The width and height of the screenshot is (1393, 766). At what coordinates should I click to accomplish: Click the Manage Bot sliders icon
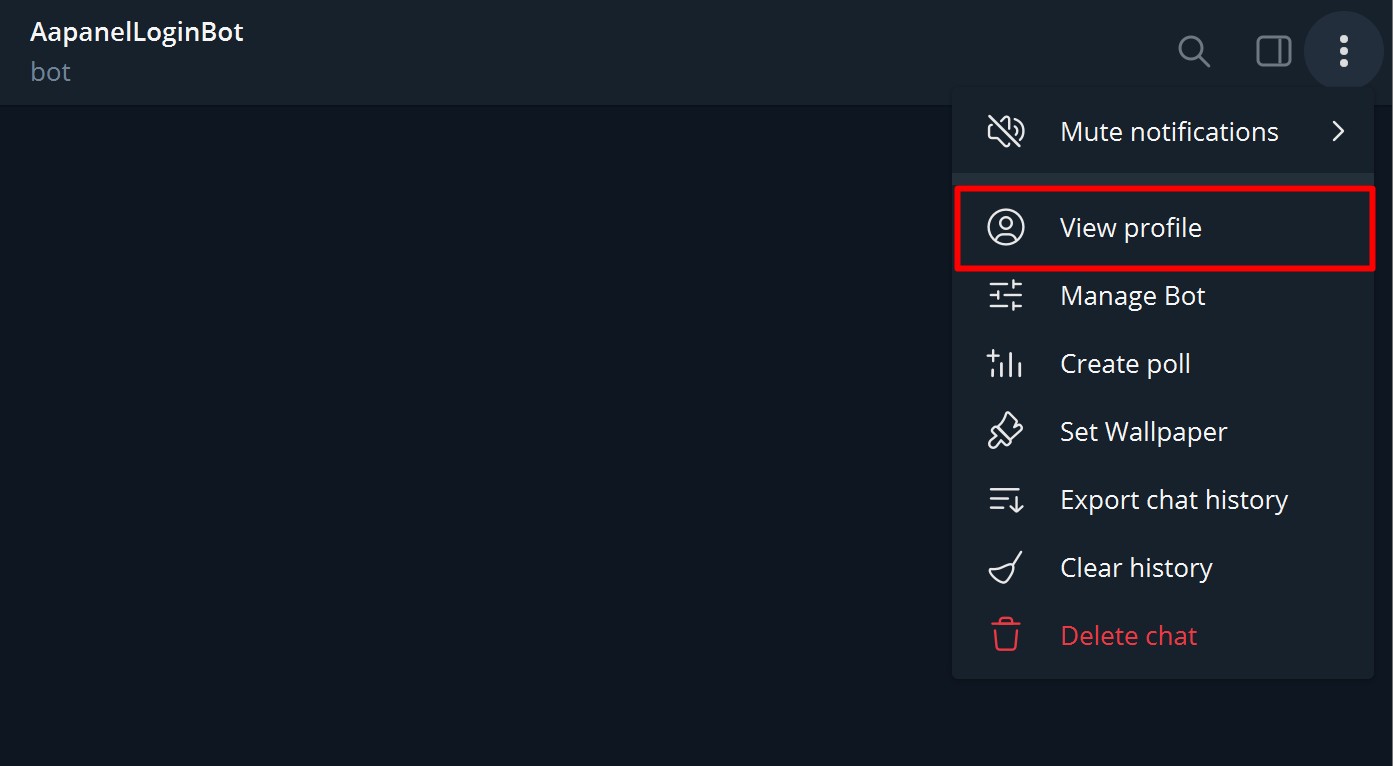tap(1005, 296)
